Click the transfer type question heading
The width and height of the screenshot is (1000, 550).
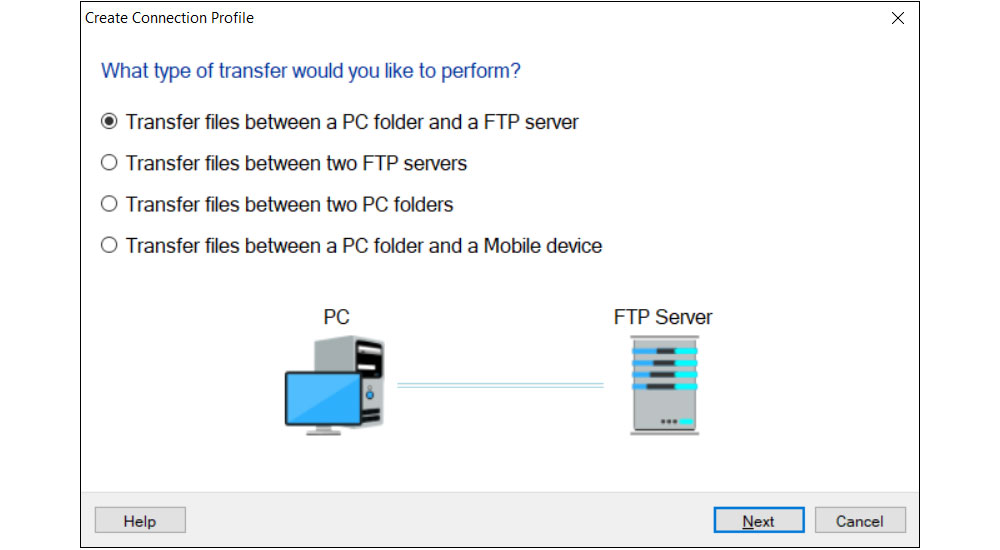point(311,71)
